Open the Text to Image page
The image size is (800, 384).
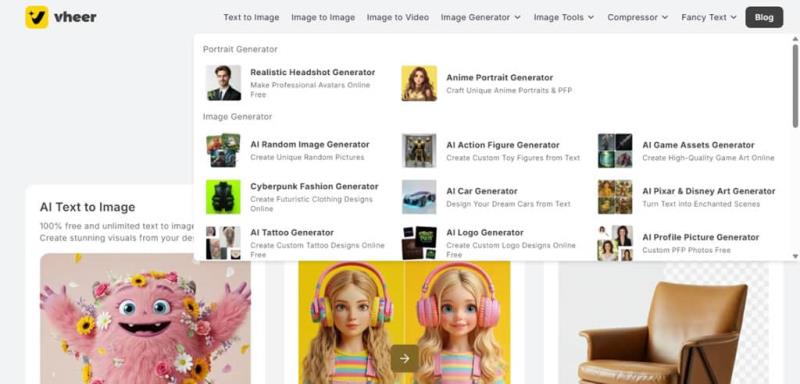tap(251, 17)
